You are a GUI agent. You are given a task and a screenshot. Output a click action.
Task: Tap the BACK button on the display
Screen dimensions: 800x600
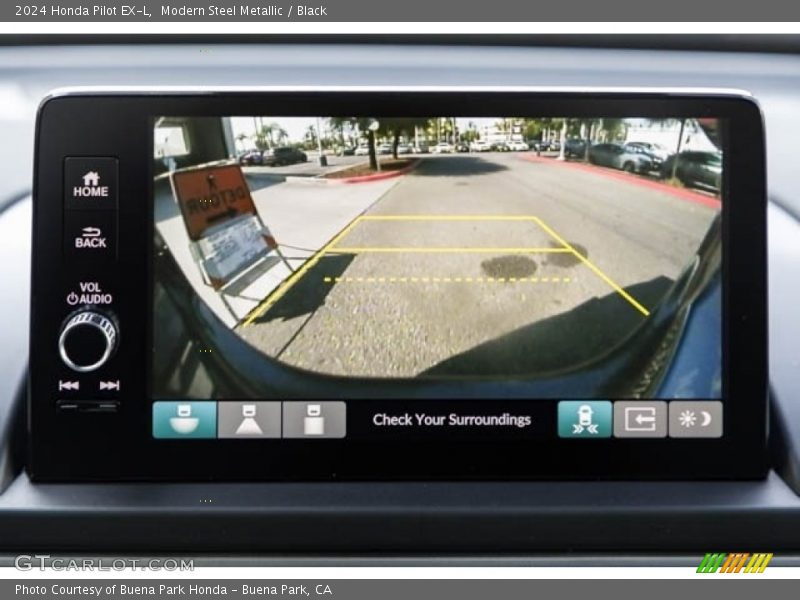pos(91,237)
